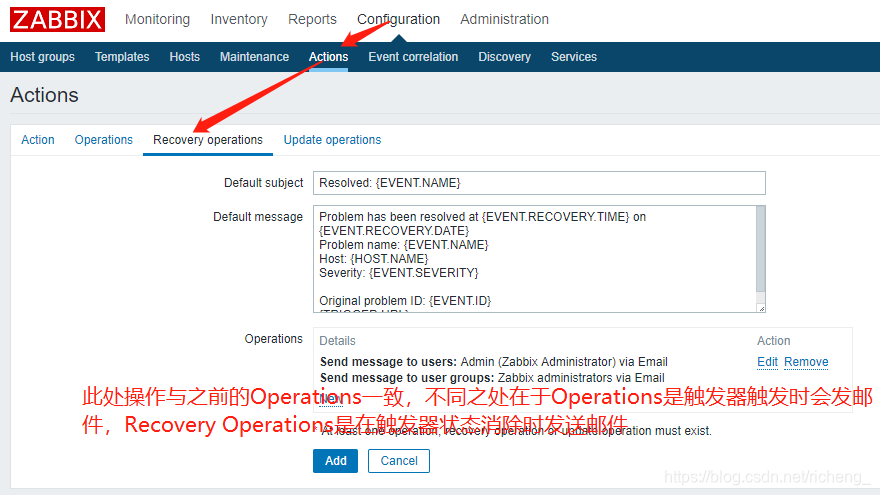Viewport: 880px width, 495px height.
Task: Click the Cancel button
Action: point(399,461)
